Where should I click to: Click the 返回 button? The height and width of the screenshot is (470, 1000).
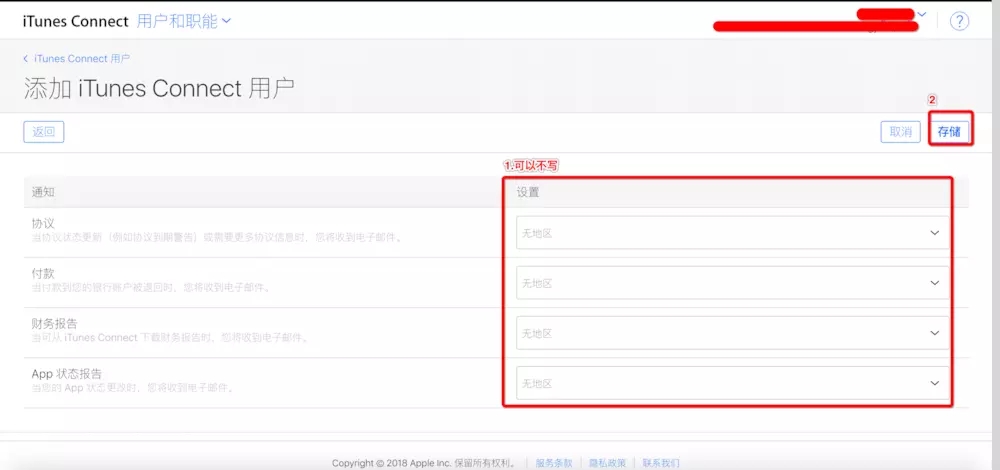click(x=44, y=132)
